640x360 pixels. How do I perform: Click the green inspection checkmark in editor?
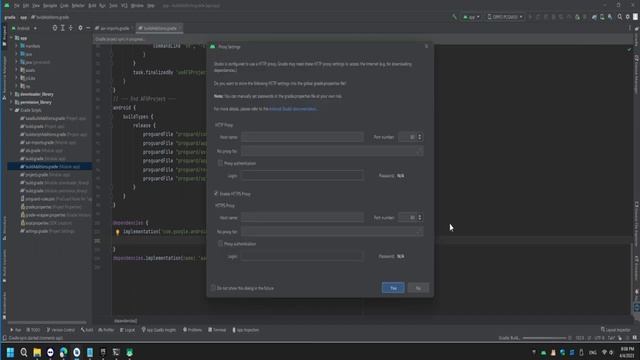629,49
